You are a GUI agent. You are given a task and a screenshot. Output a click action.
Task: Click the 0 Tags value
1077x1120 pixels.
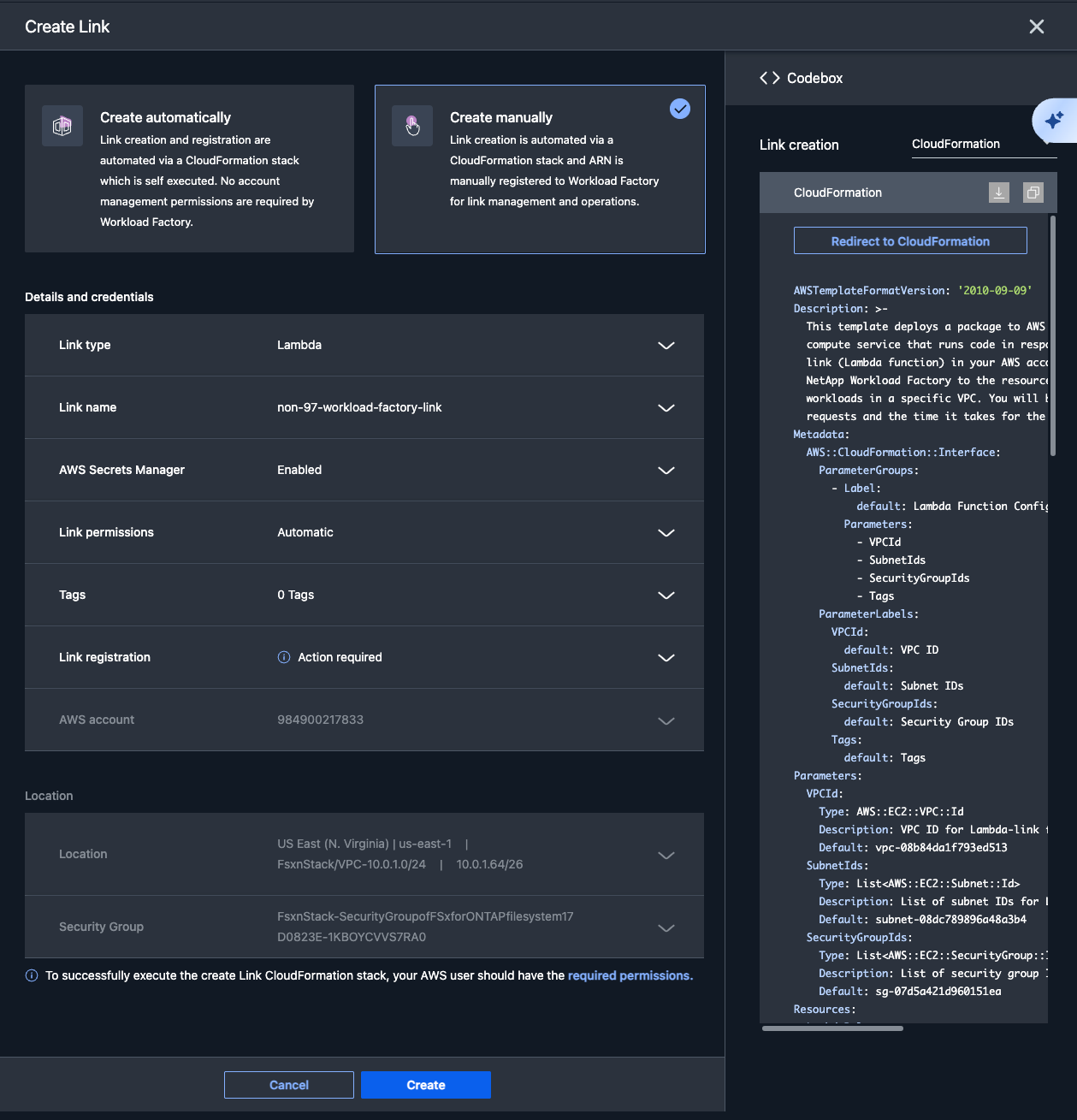296,595
